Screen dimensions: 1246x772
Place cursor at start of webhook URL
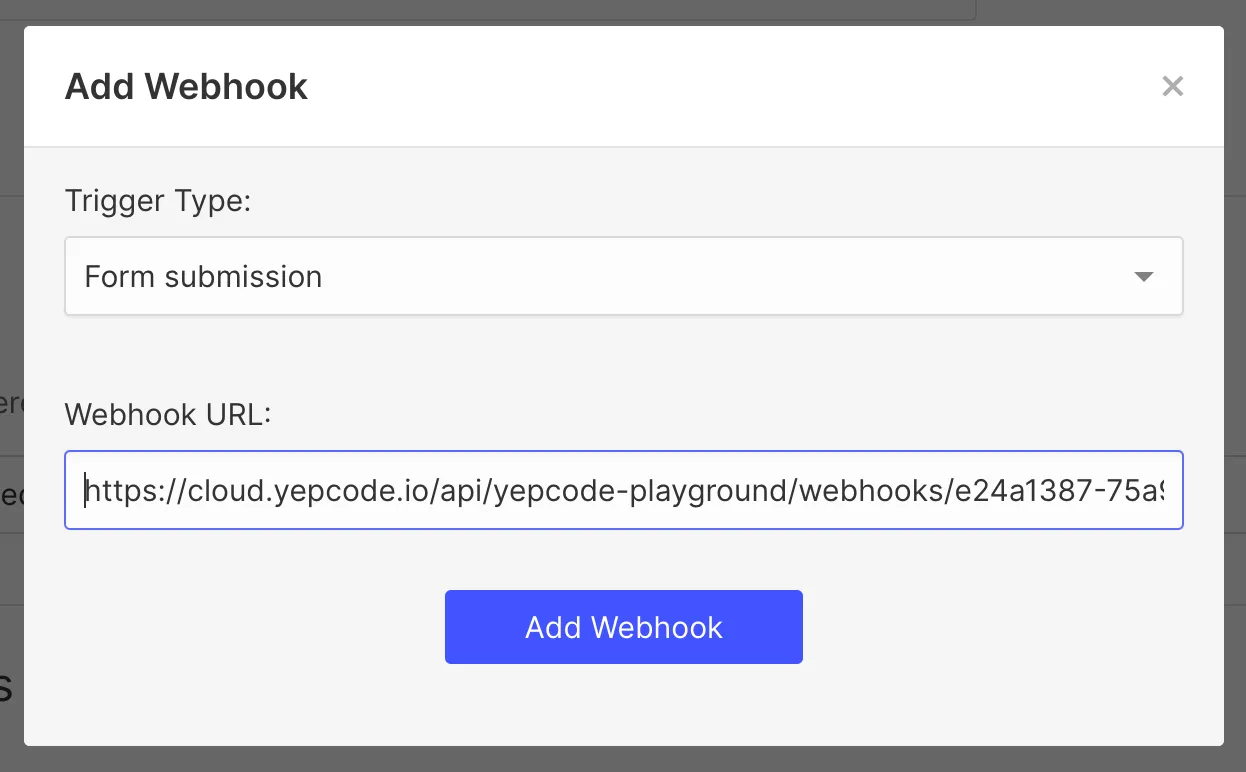[86, 490]
